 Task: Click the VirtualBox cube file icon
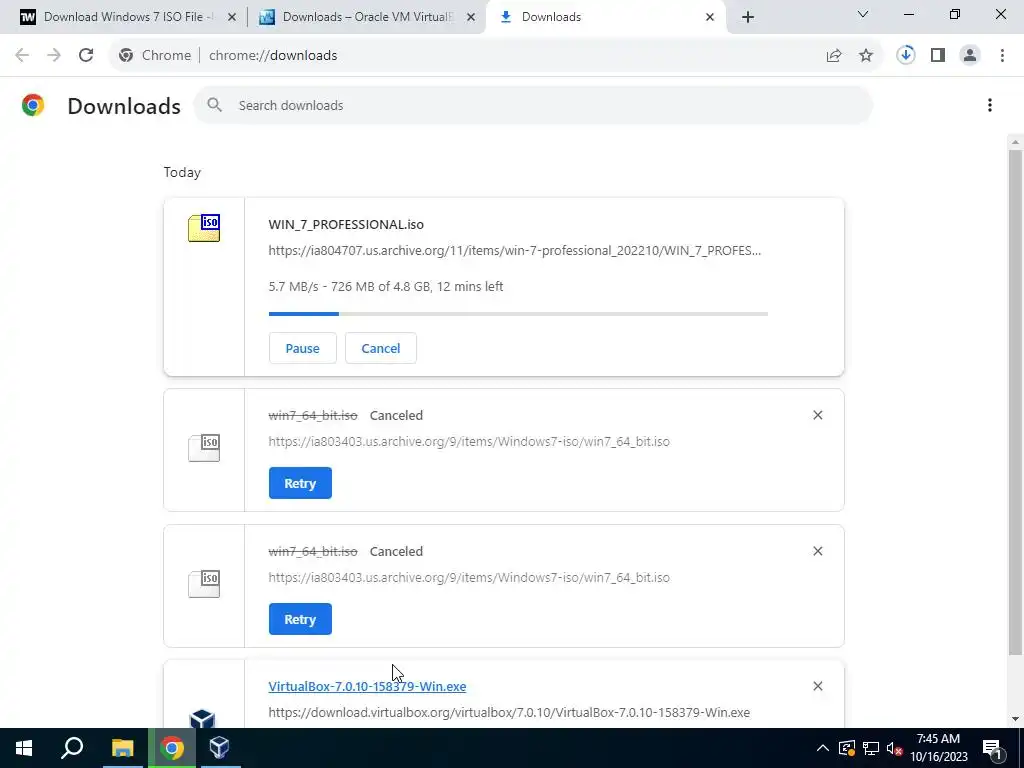202,718
